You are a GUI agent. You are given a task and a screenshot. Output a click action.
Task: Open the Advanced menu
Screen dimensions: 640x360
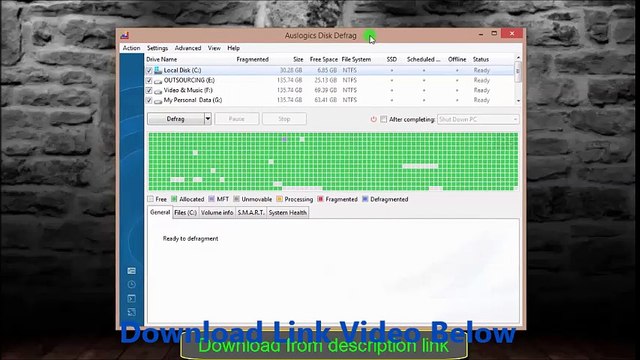[188, 48]
